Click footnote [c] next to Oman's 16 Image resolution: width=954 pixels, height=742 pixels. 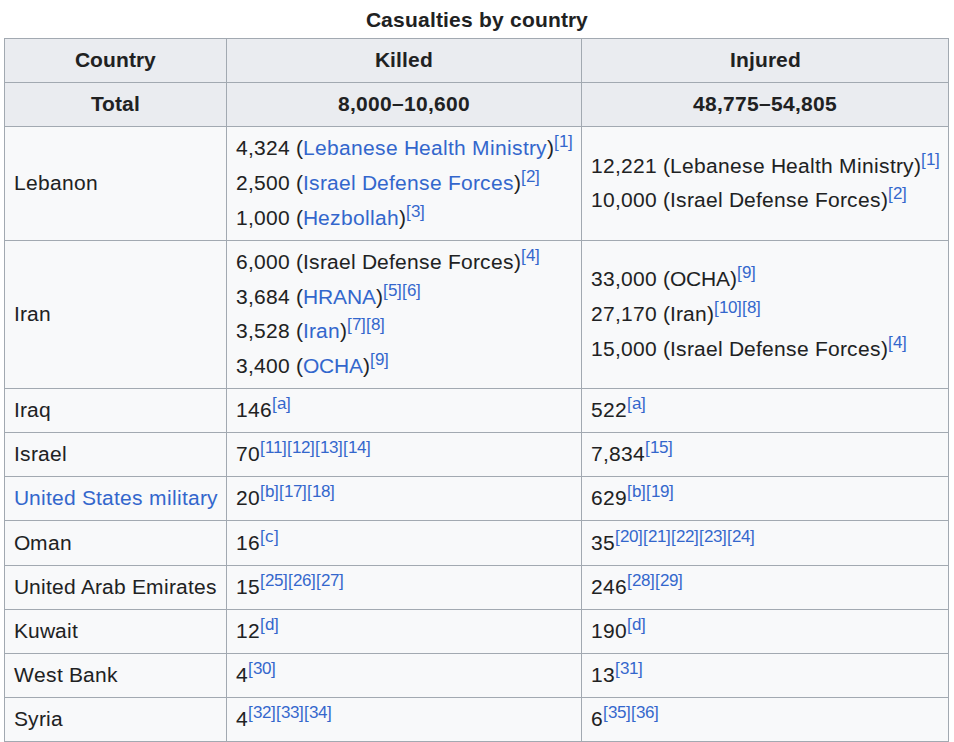[270, 537]
